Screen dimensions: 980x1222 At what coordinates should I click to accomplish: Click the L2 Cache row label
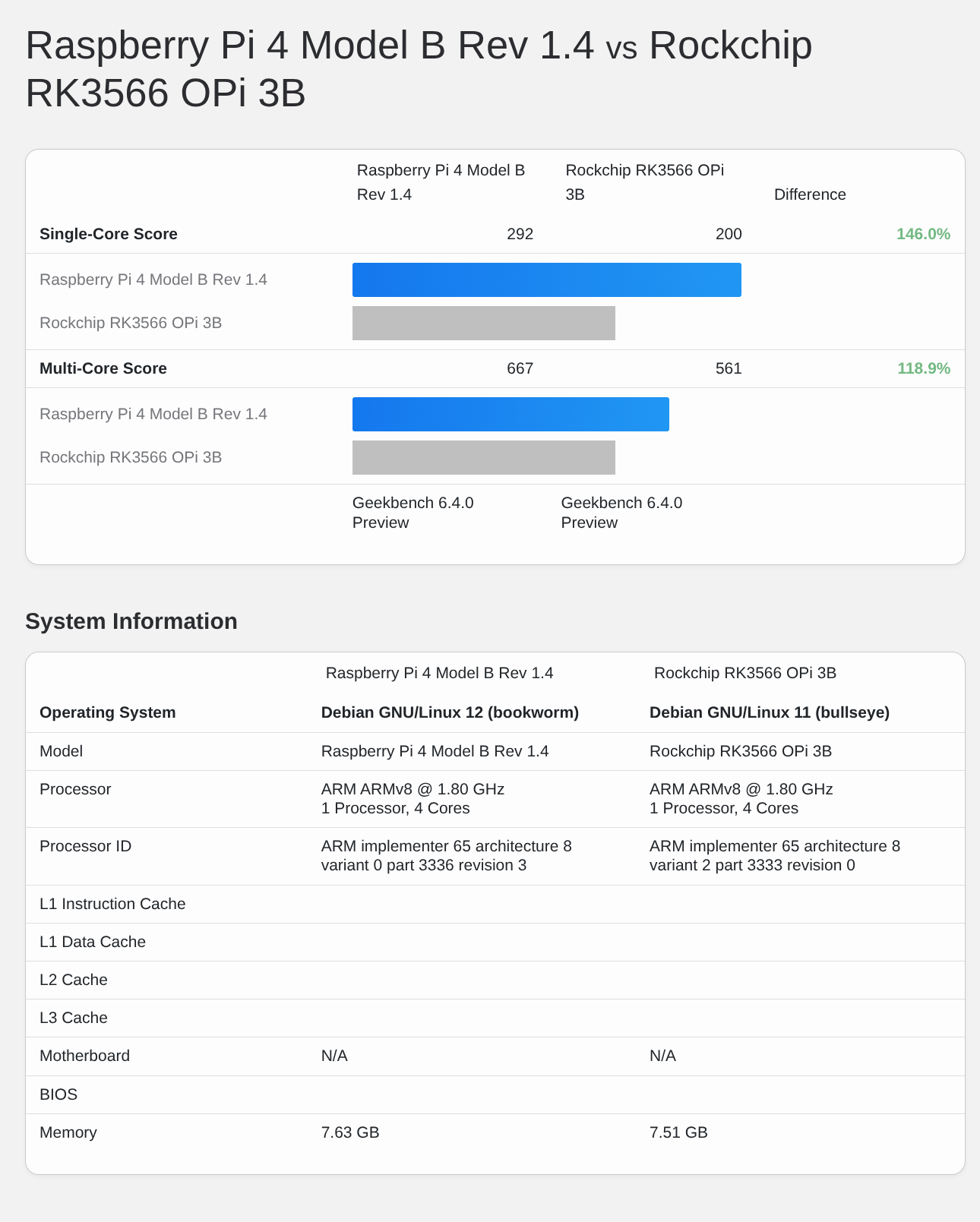pyautogui.click(x=74, y=980)
